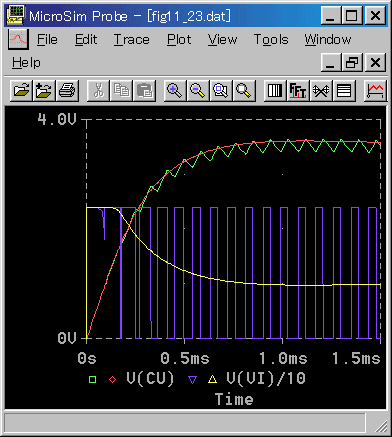Click the 0V y-axis label
Image resolution: width=392 pixels, height=437 pixels.
point(67,338)
